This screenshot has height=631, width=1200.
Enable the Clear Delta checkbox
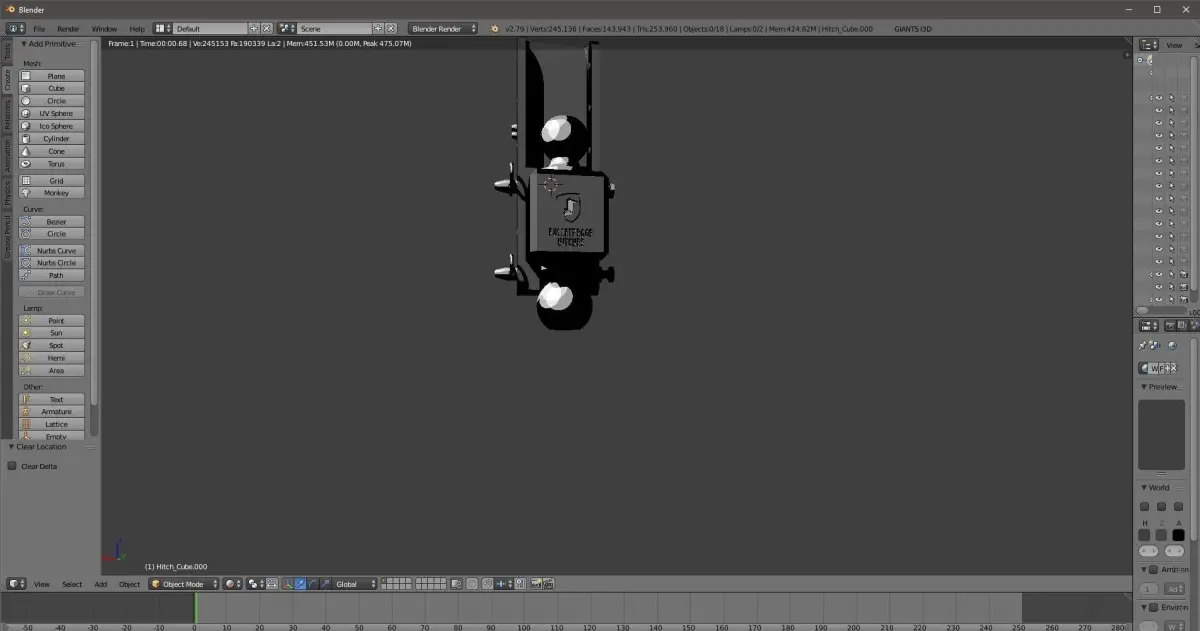(12, 466)
